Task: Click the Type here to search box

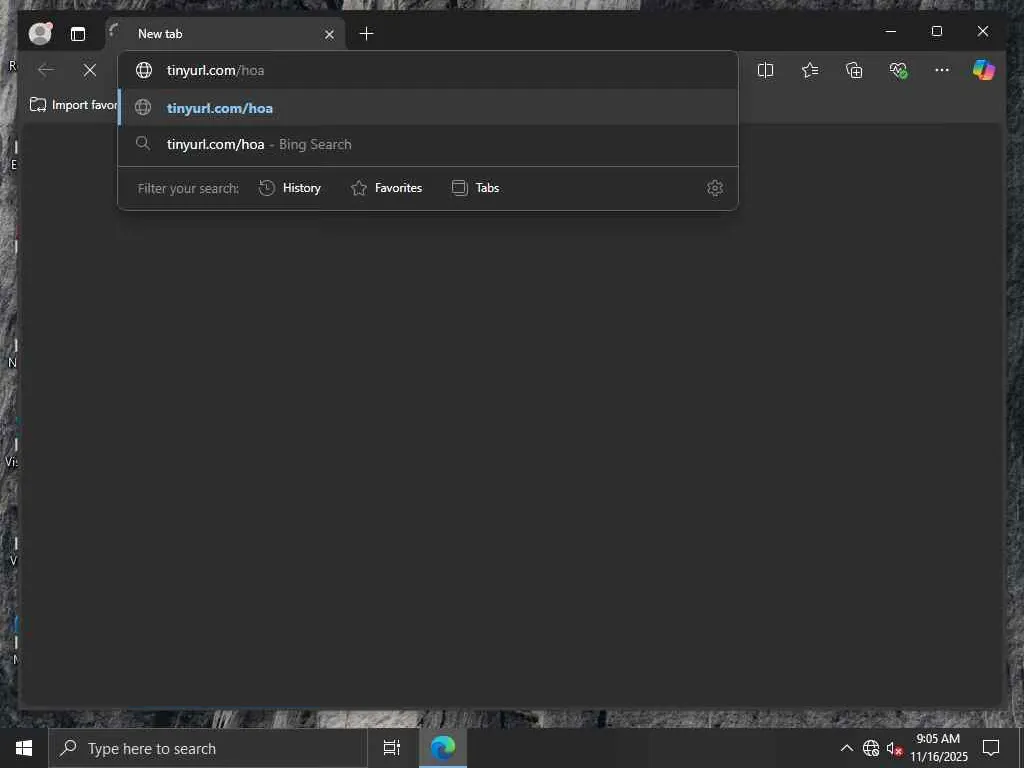Action: click(208, 748)
